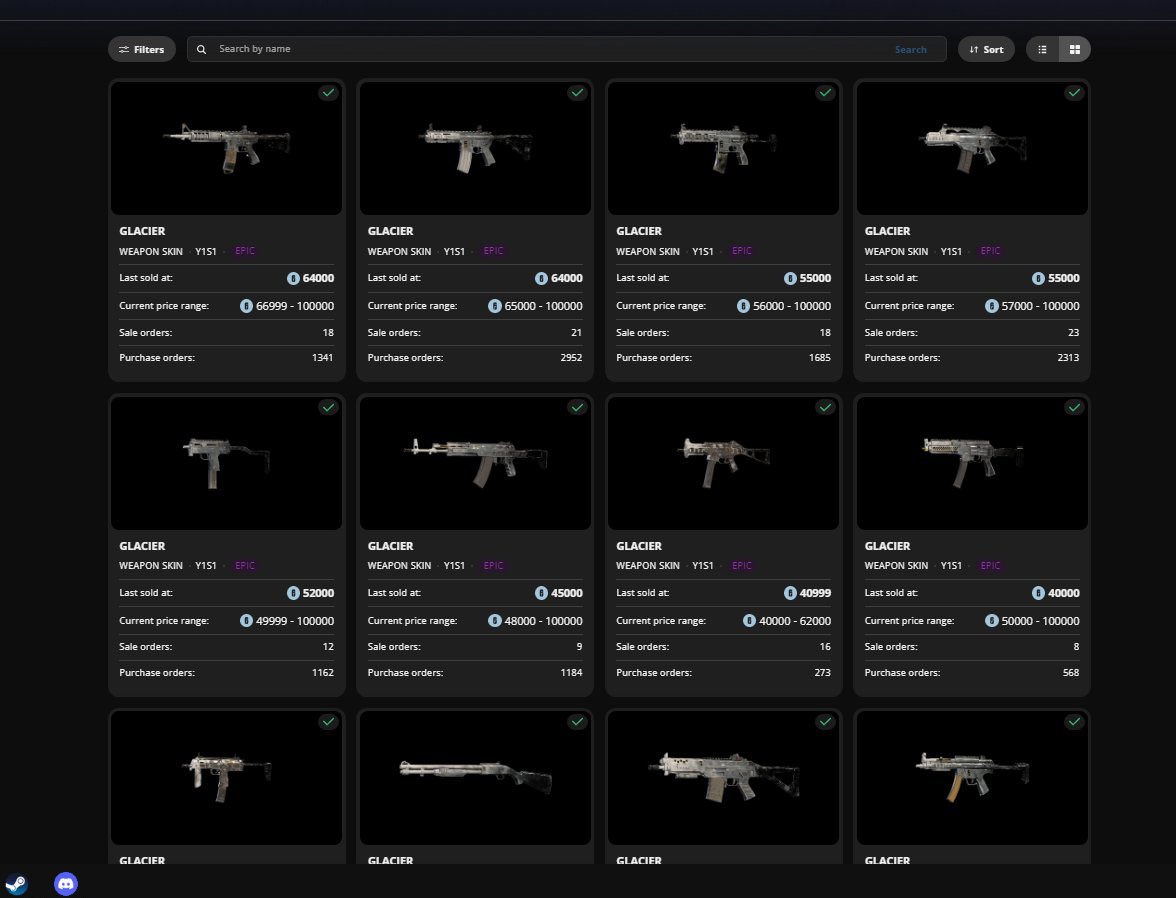Open the Filters panel
Viewport: 1176px width, 898px height.
(142, 50)
